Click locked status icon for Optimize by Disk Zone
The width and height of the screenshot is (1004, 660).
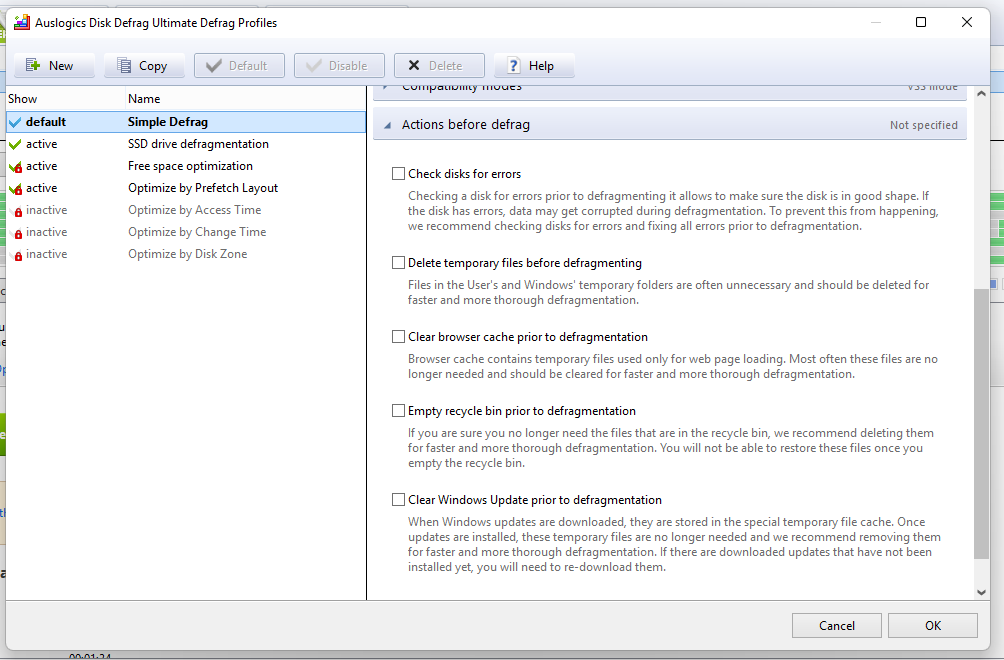(x=14, y=254)
